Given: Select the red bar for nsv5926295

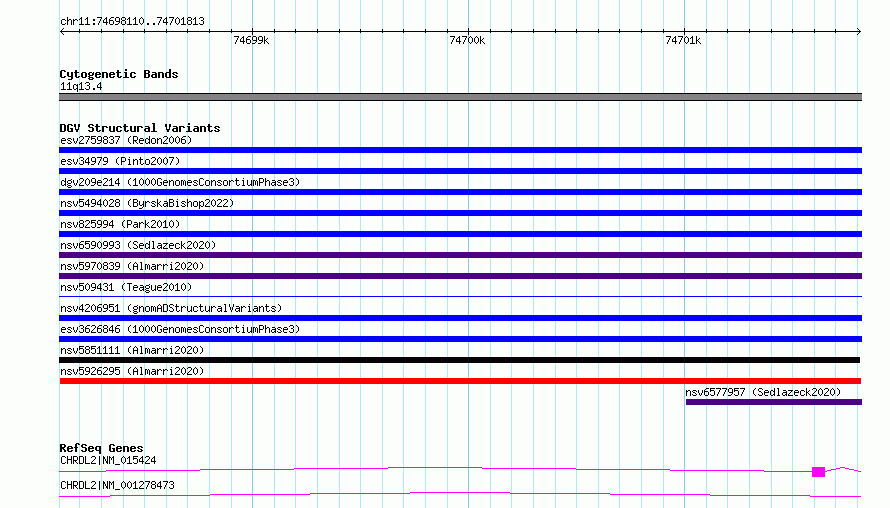Looking at the screenshot, I should pos(460,381).
